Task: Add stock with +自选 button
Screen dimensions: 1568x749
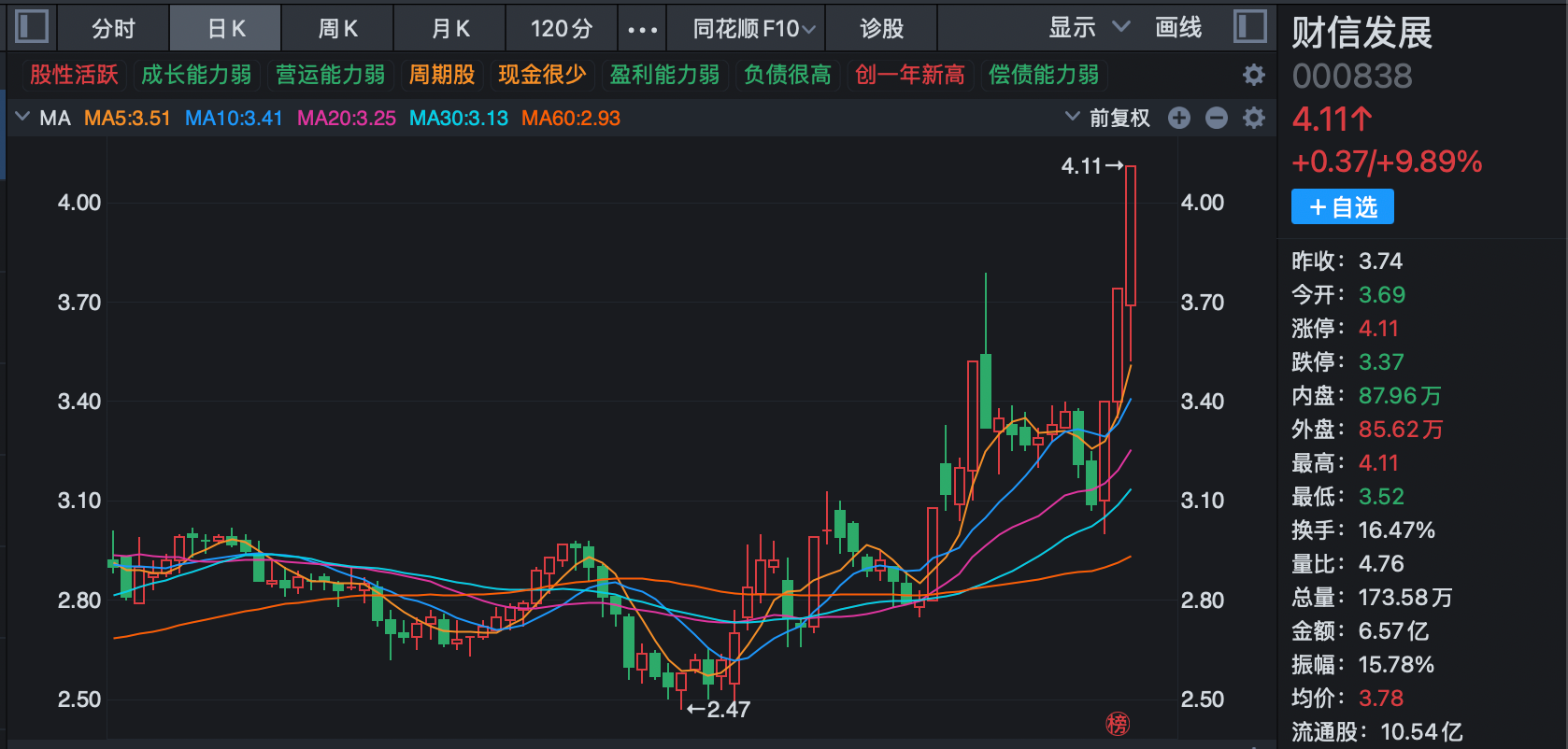Action: click(x=1343, y=206)
